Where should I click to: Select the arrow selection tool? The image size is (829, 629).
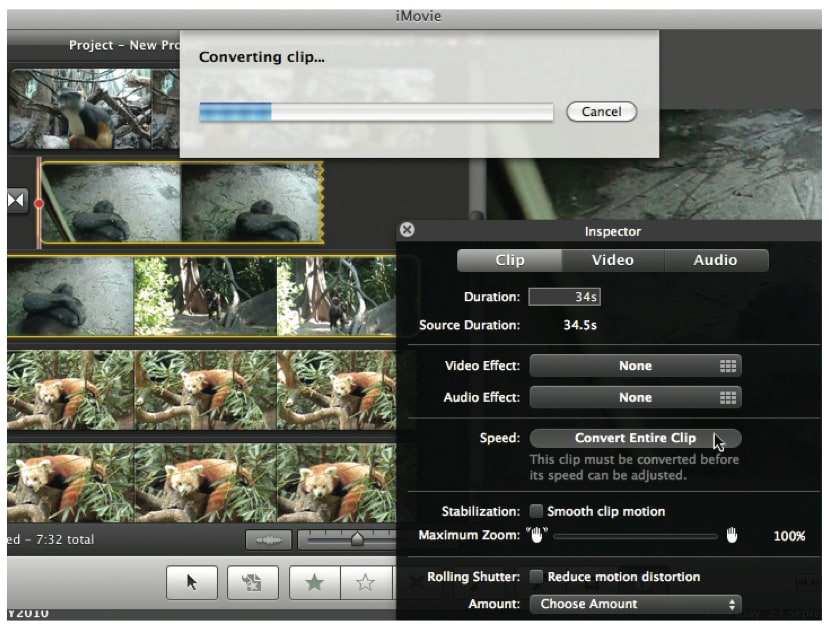(192, 582)
